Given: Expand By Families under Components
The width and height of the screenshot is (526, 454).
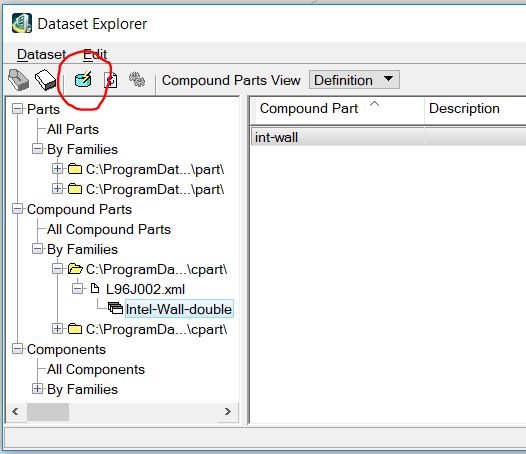Looking at the screenshot, I should point(37,389).
